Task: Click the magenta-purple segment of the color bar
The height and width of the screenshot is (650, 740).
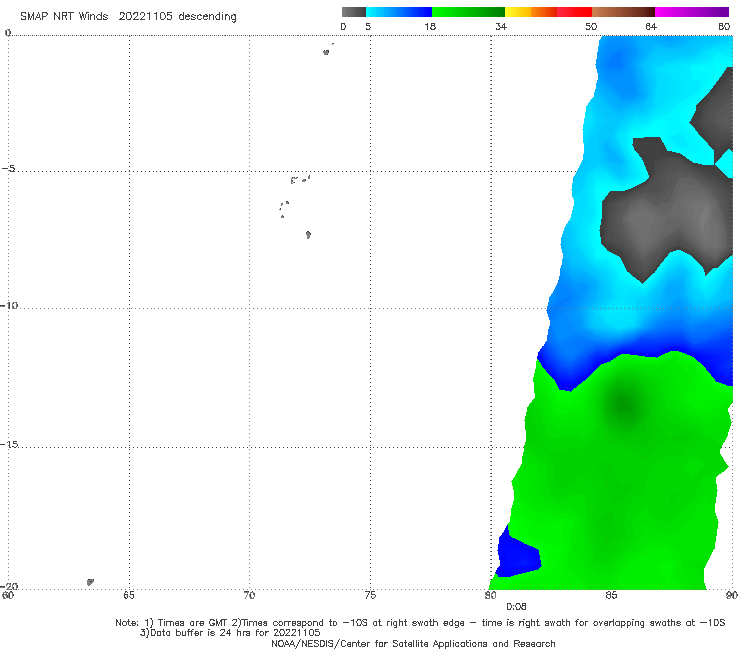Action: pos(692,12)
